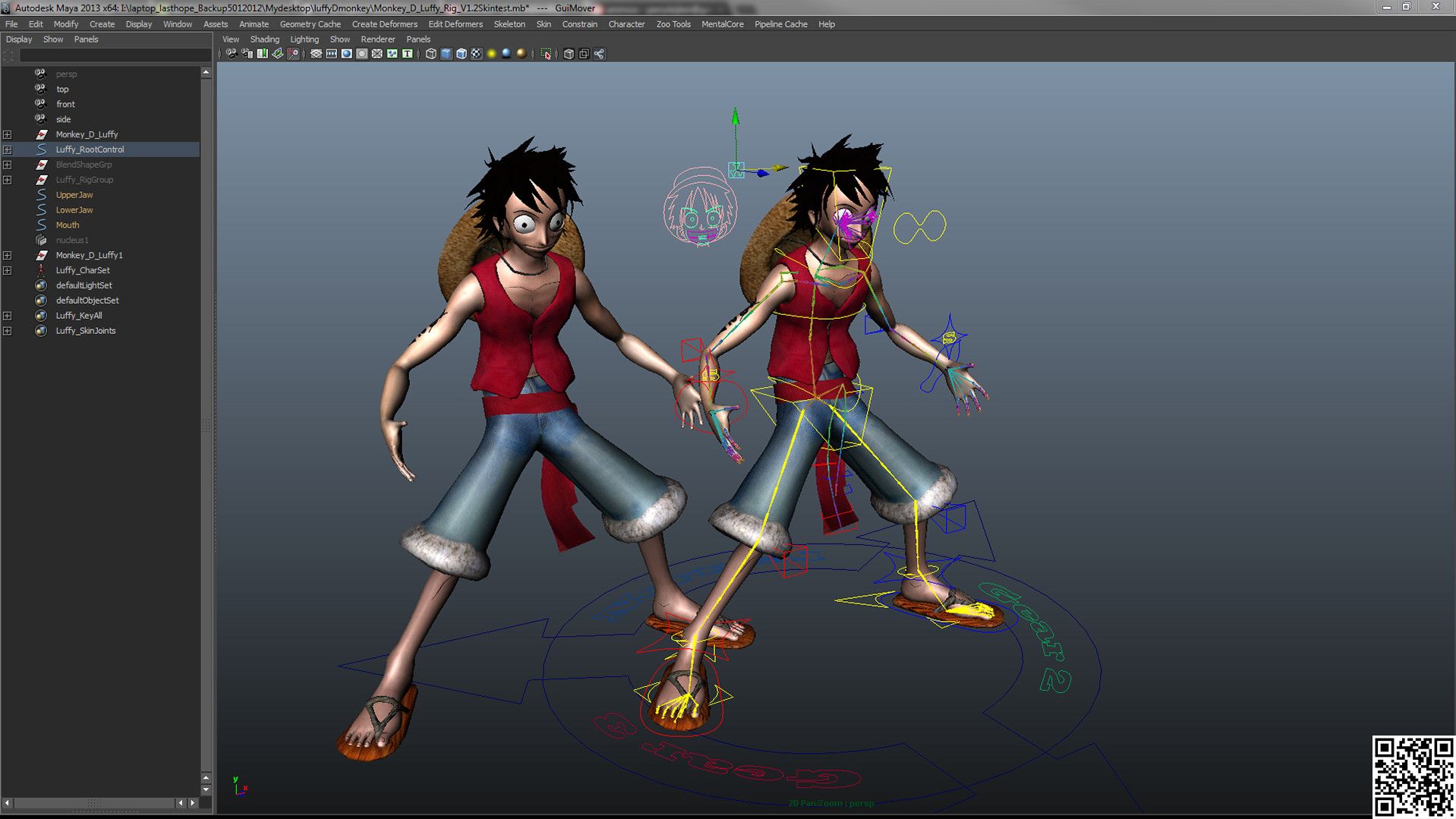Click the Image Plane icon
Image resolution: width=1456 pixels, height=819 pixels.
click(278, 54)
